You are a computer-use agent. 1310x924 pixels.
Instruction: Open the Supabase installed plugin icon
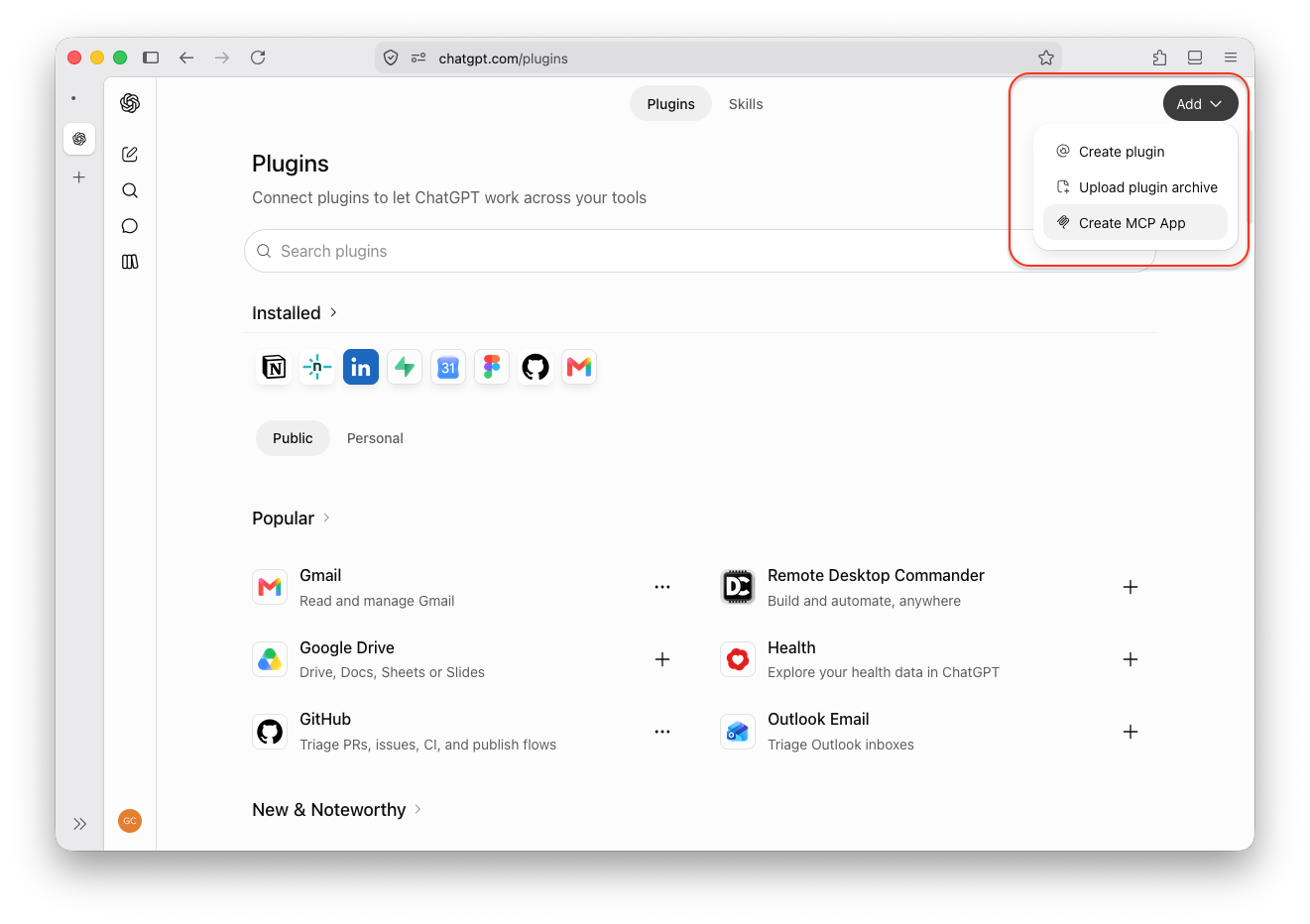(x=405, y=367)
